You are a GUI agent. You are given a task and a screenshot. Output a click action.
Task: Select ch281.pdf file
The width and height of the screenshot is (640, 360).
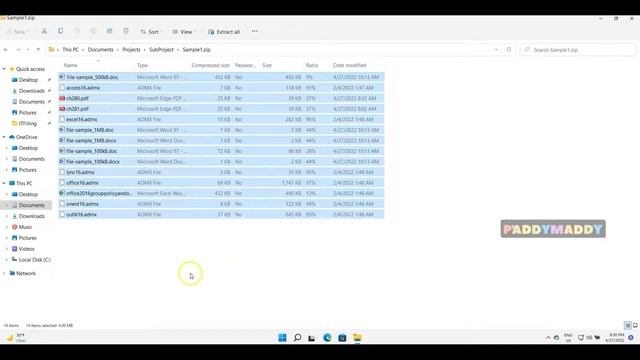click(x=221, y=109)
